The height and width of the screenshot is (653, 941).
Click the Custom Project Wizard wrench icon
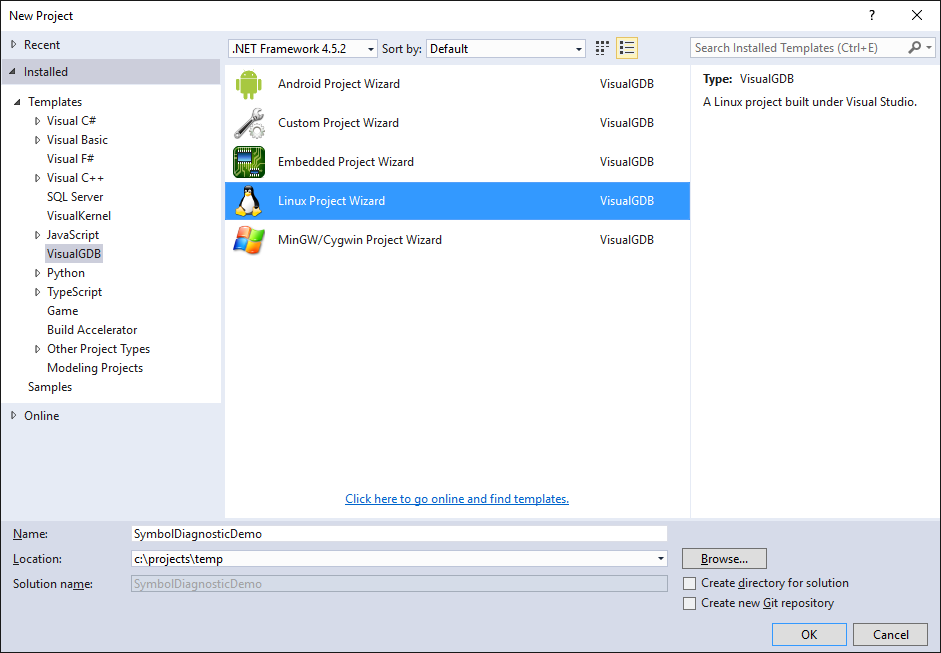pos(248,123)
